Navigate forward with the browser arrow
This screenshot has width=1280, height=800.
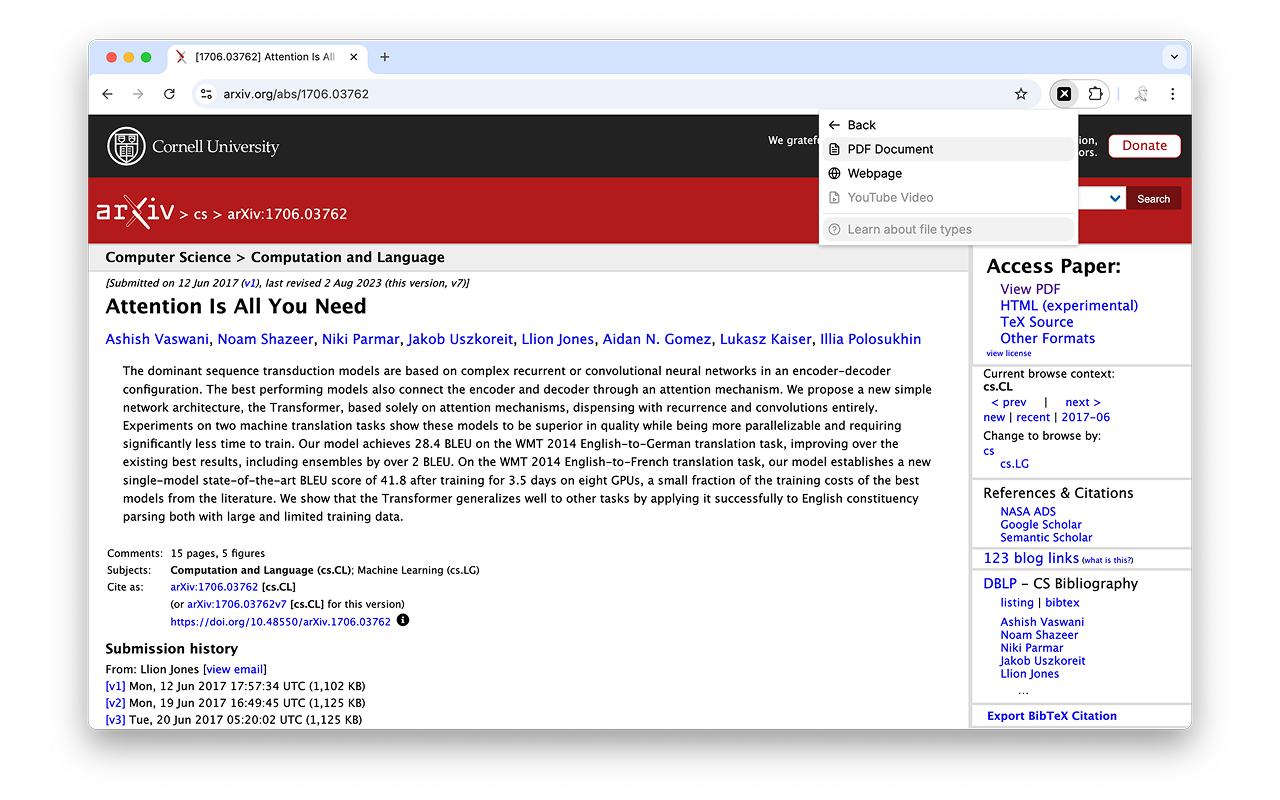click(138, 93)
